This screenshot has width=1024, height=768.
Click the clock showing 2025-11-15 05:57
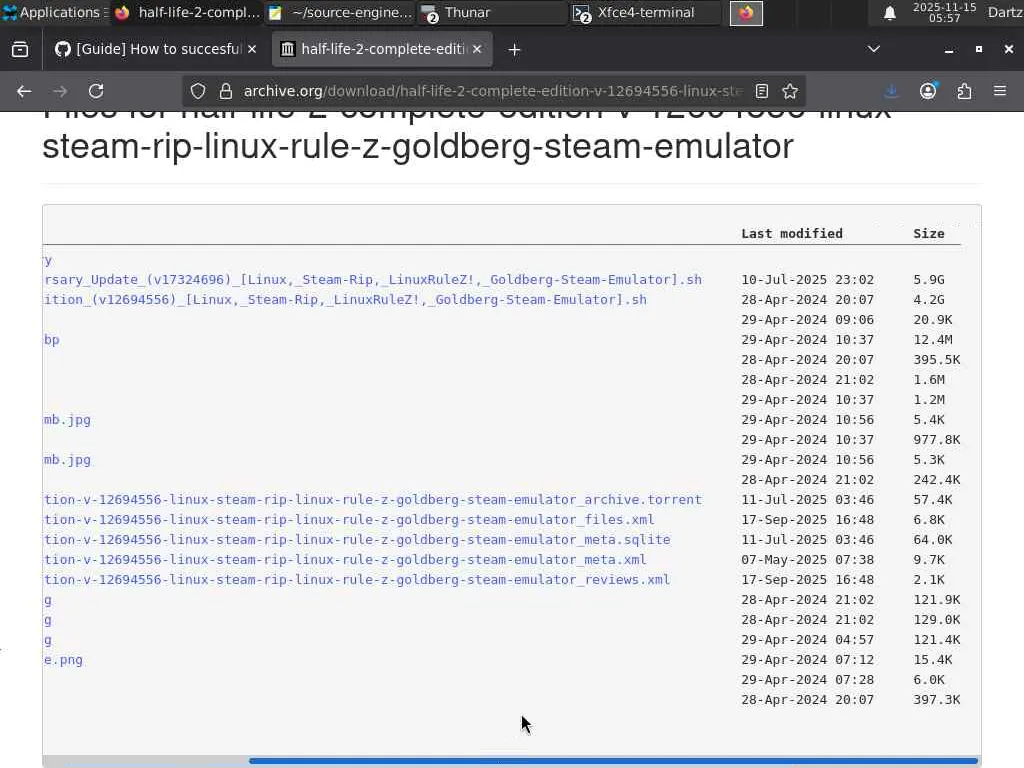[944, 12]
